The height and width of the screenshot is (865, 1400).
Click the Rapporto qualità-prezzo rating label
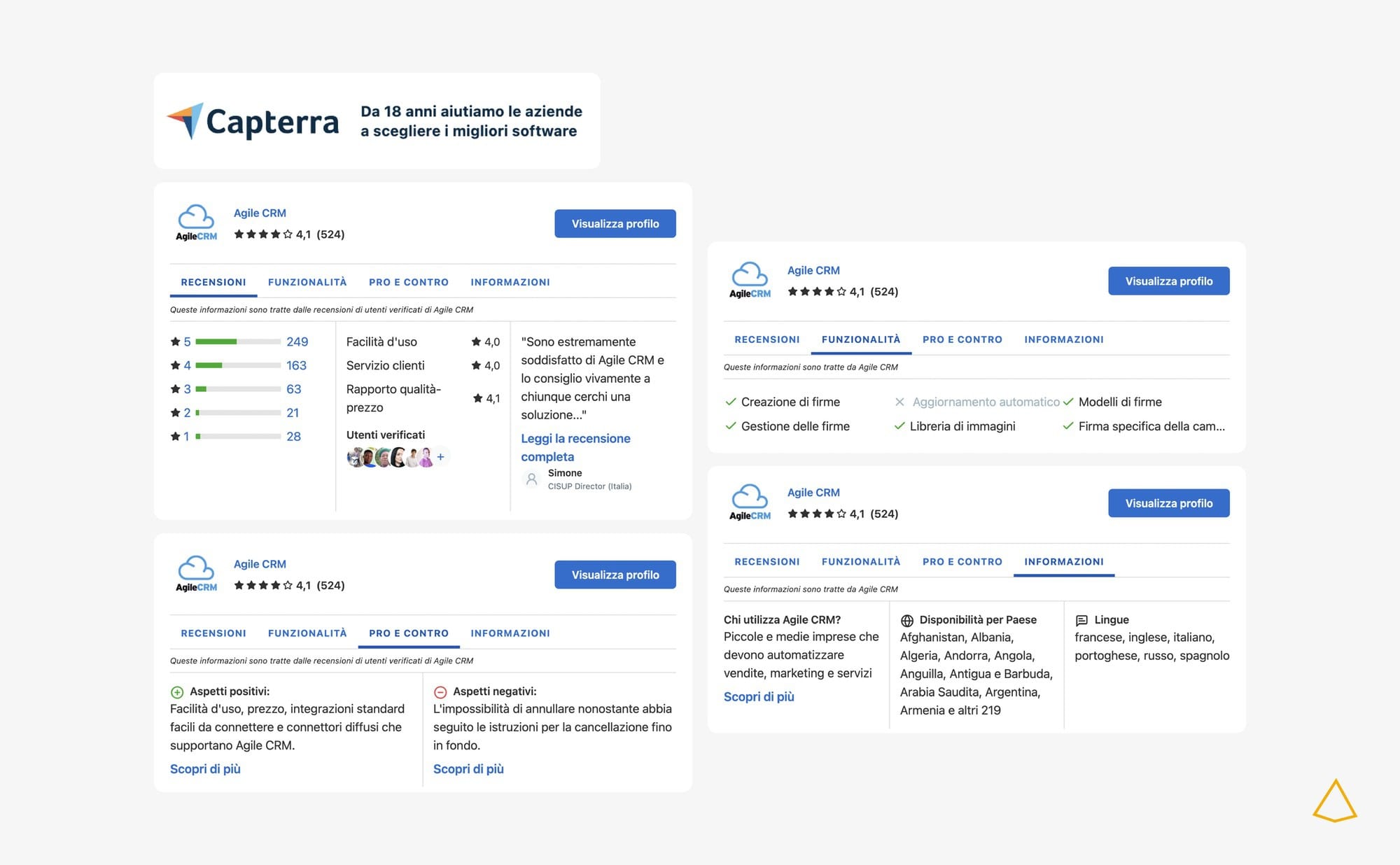pos(393,398)
